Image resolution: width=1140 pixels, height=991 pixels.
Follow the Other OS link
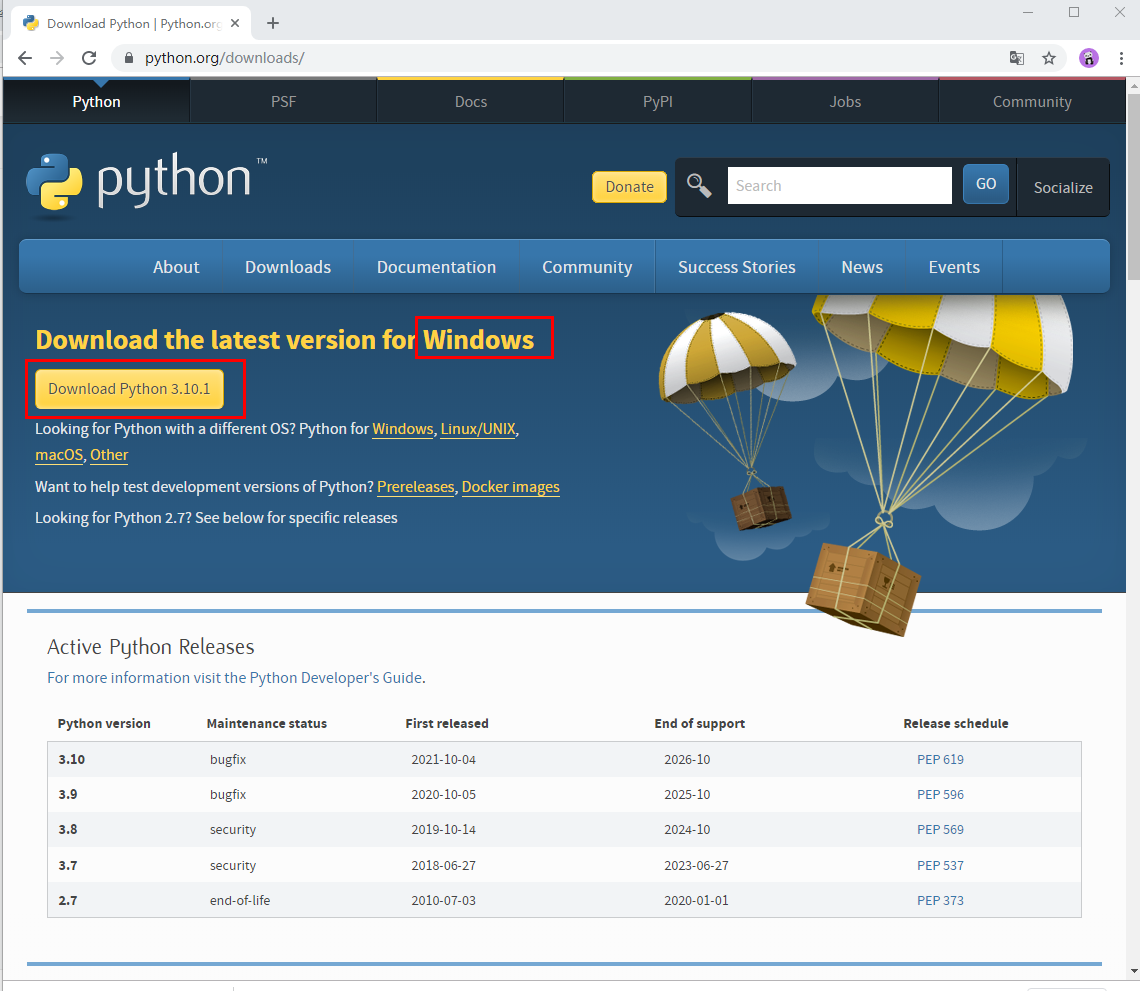click(x=109, y=455)
